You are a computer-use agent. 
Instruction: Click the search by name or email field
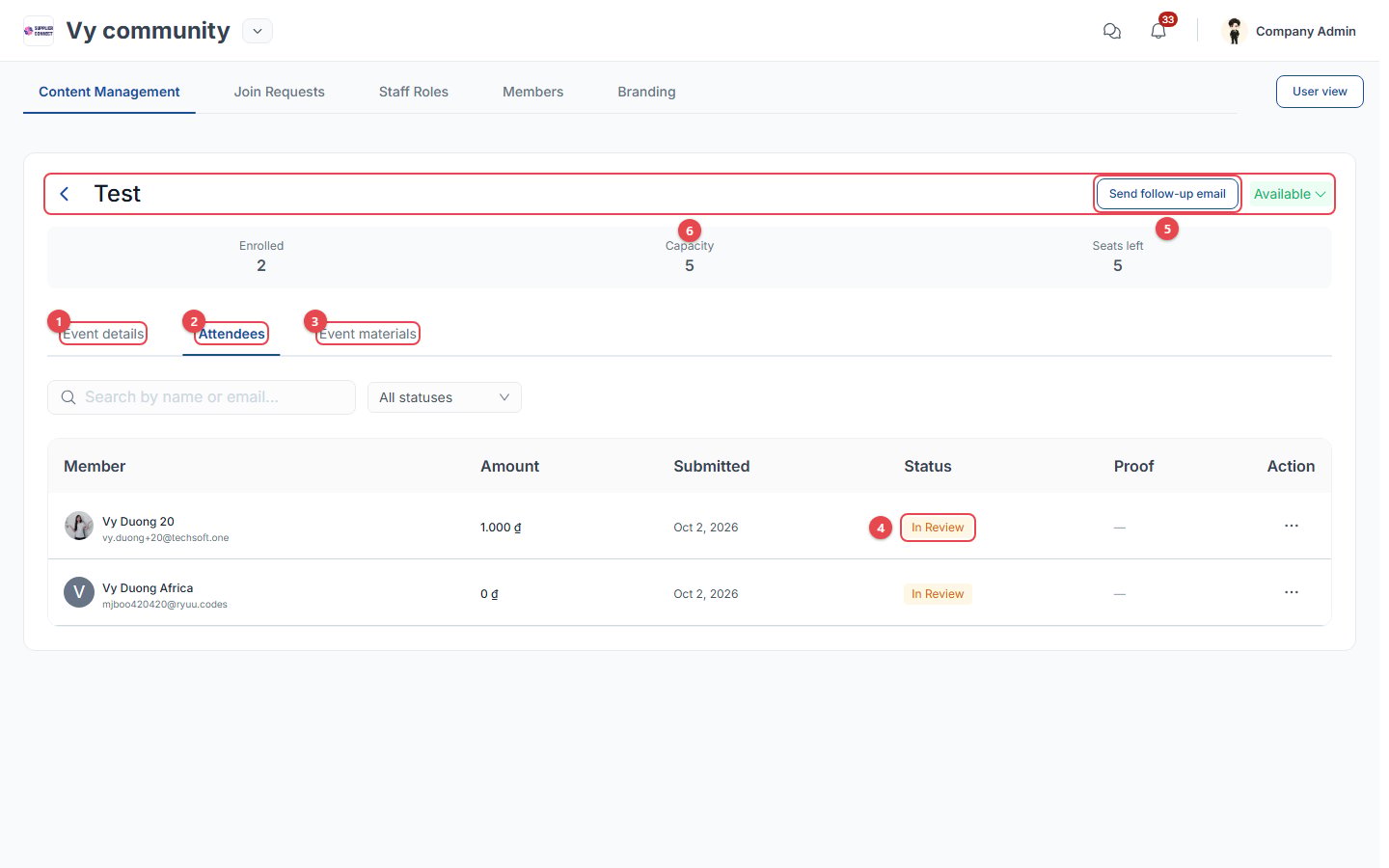point(202,397)
